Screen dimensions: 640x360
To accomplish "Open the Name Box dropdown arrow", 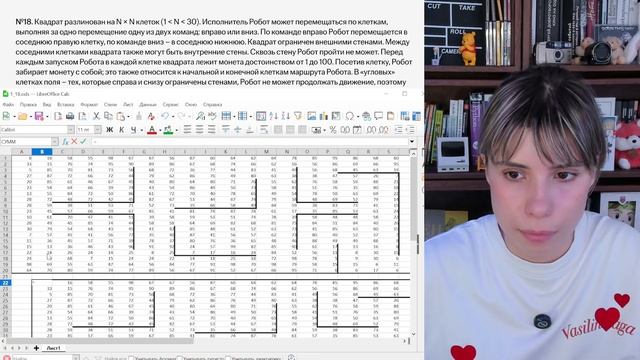I will [55, 142].
